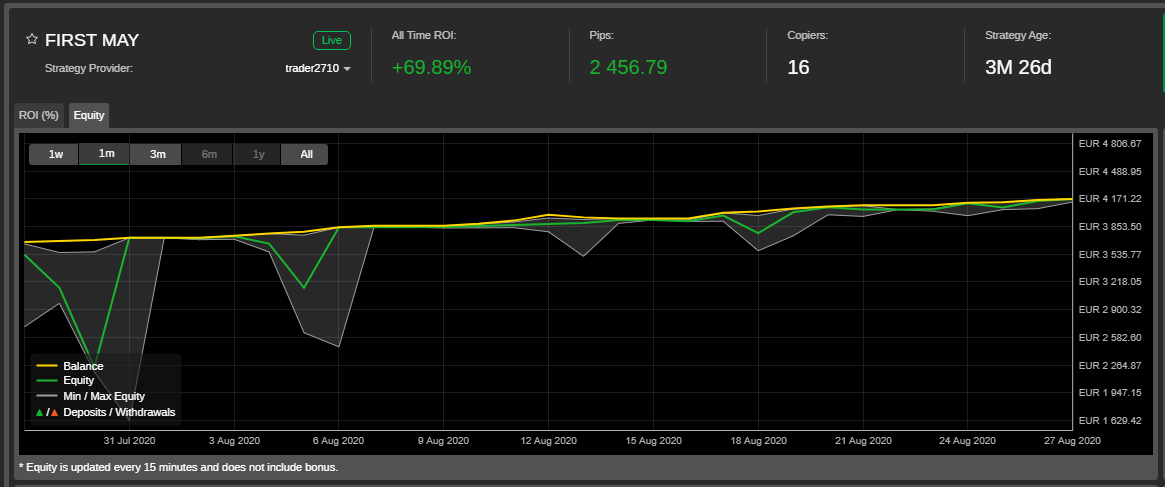Select the Equity tab
This screenshot has width=1165, height=487.
pyautogui.click(x=89, y=115)
